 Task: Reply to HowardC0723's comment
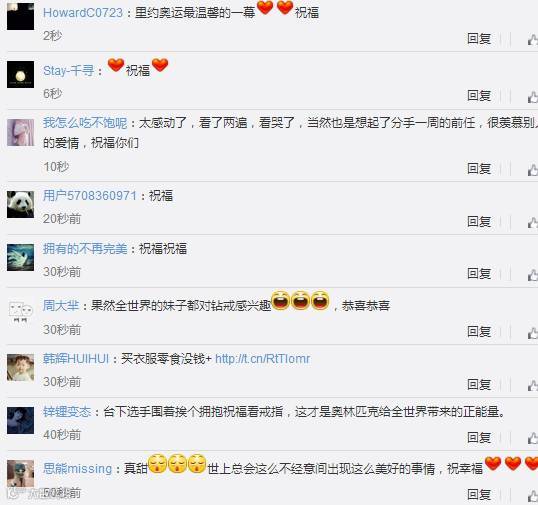(479, 38)
